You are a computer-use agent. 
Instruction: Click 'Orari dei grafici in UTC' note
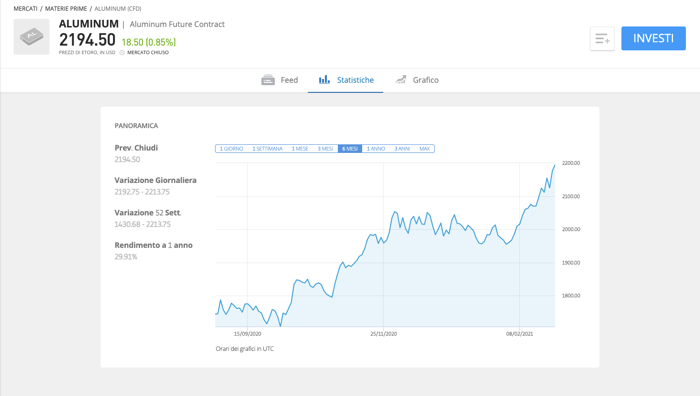click(245, 349)
